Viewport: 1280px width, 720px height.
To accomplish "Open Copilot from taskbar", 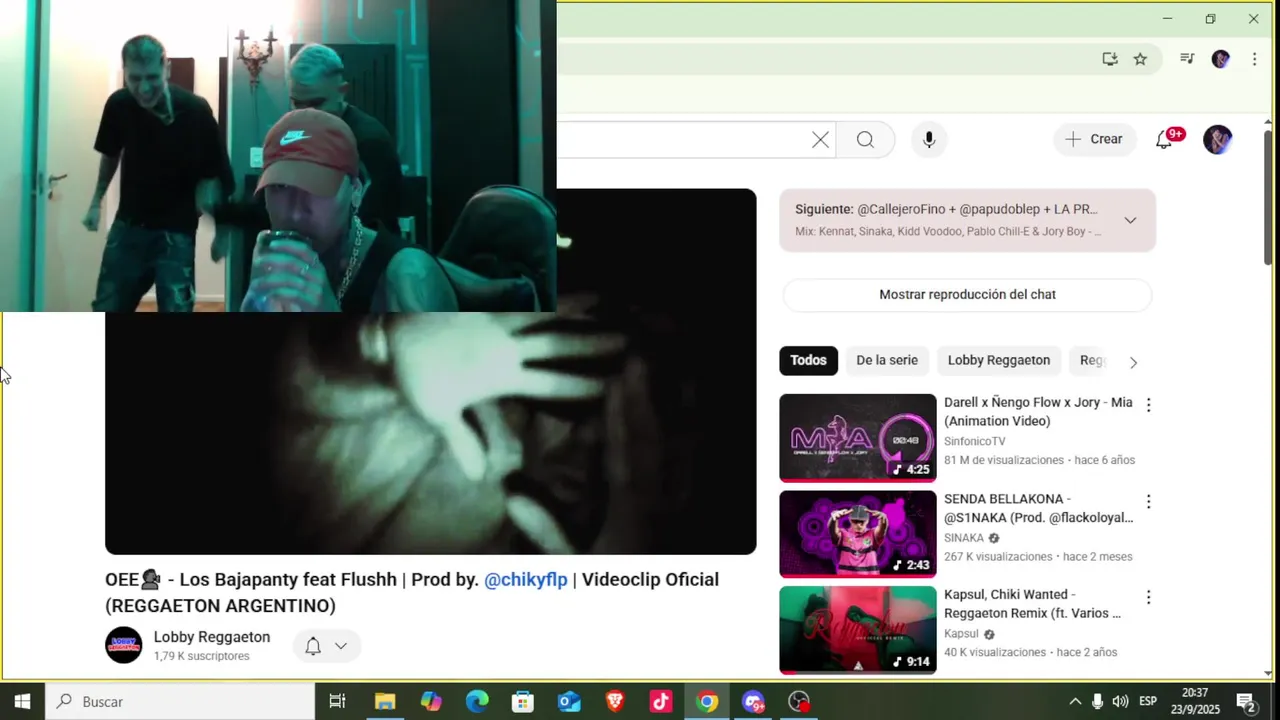I will click(x=431, y=702).
